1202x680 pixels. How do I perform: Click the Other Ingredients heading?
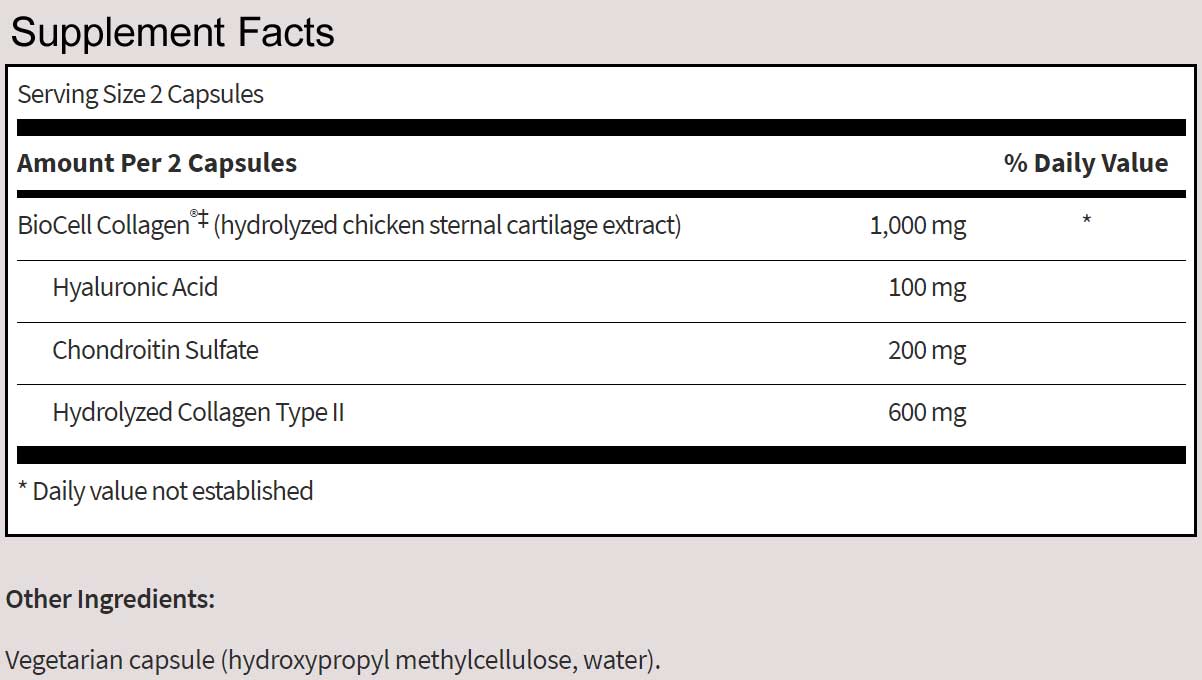tap(110, 599)
